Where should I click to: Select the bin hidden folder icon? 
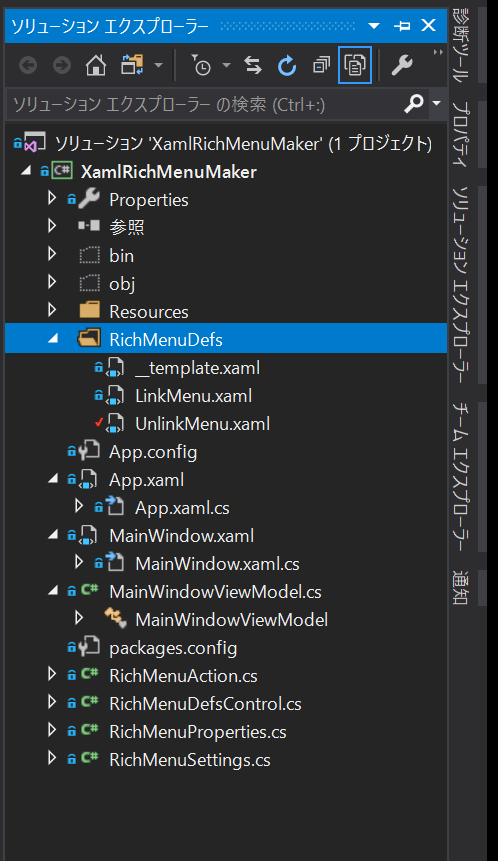coord(89,255)
